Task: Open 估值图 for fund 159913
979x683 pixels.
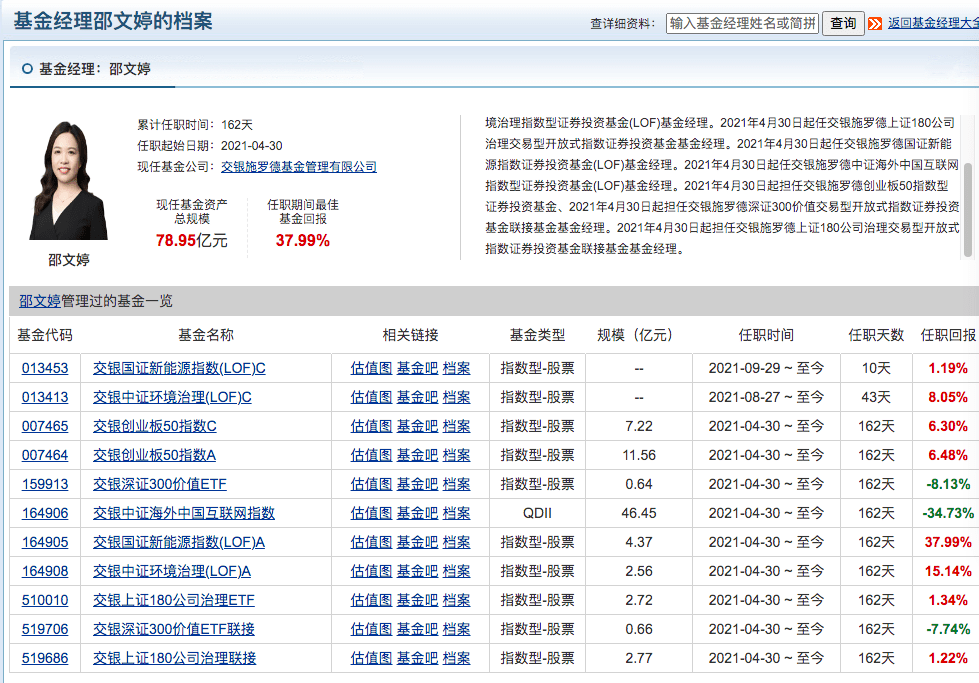Action: click(x=371, y=484)
